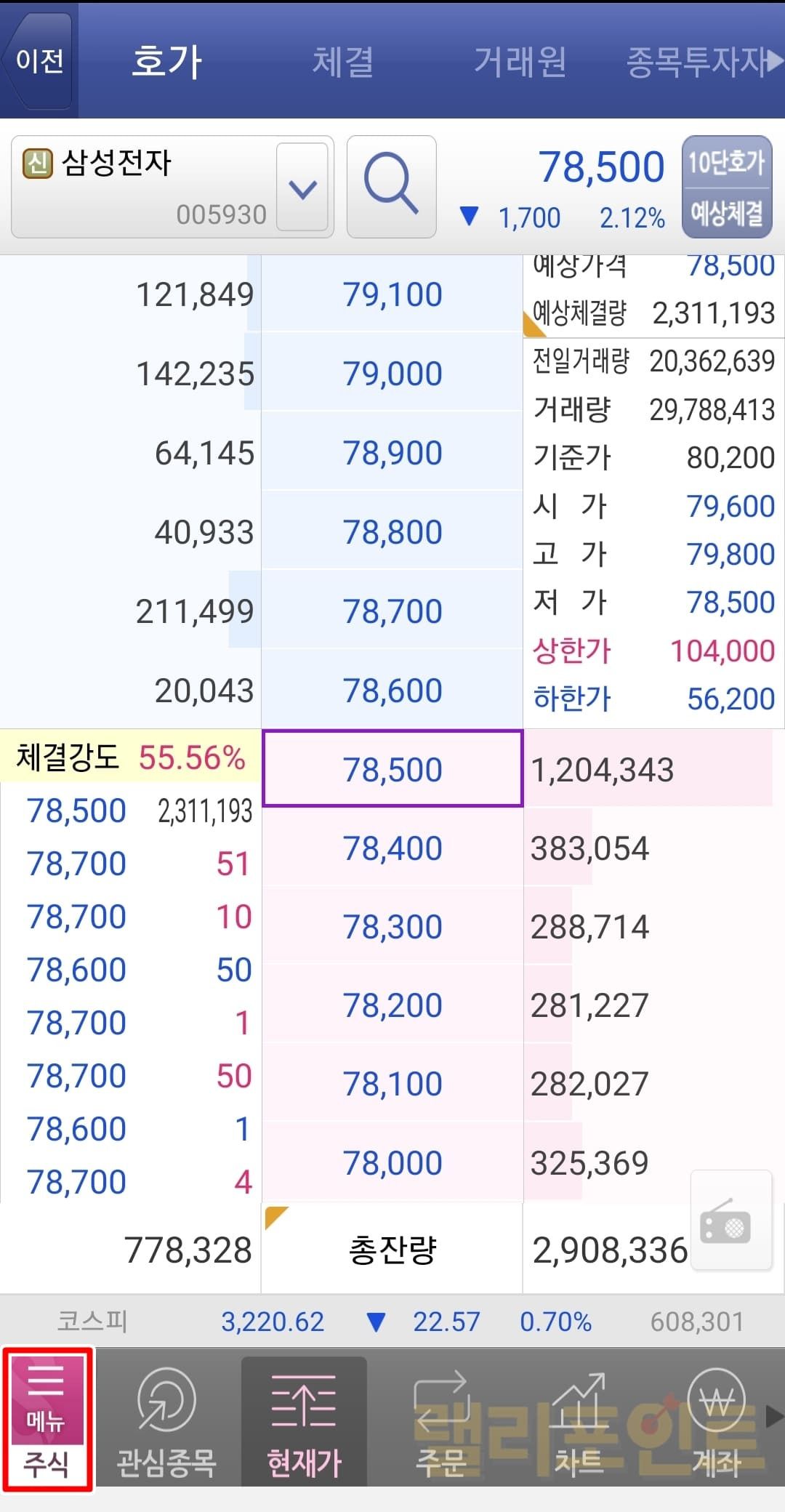The image size is (785, 1512).
Task: Select the highlighted 78,500 price cell
Action: [392, 769]
